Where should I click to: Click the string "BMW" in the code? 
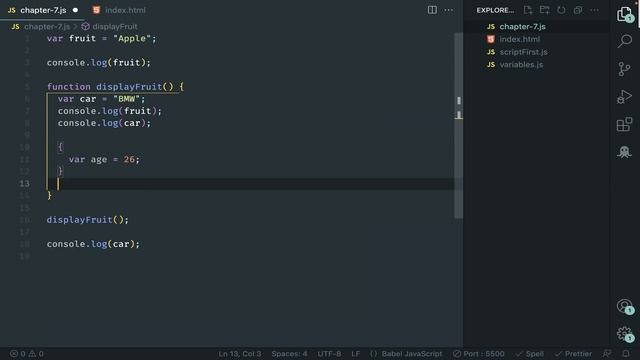127,99
